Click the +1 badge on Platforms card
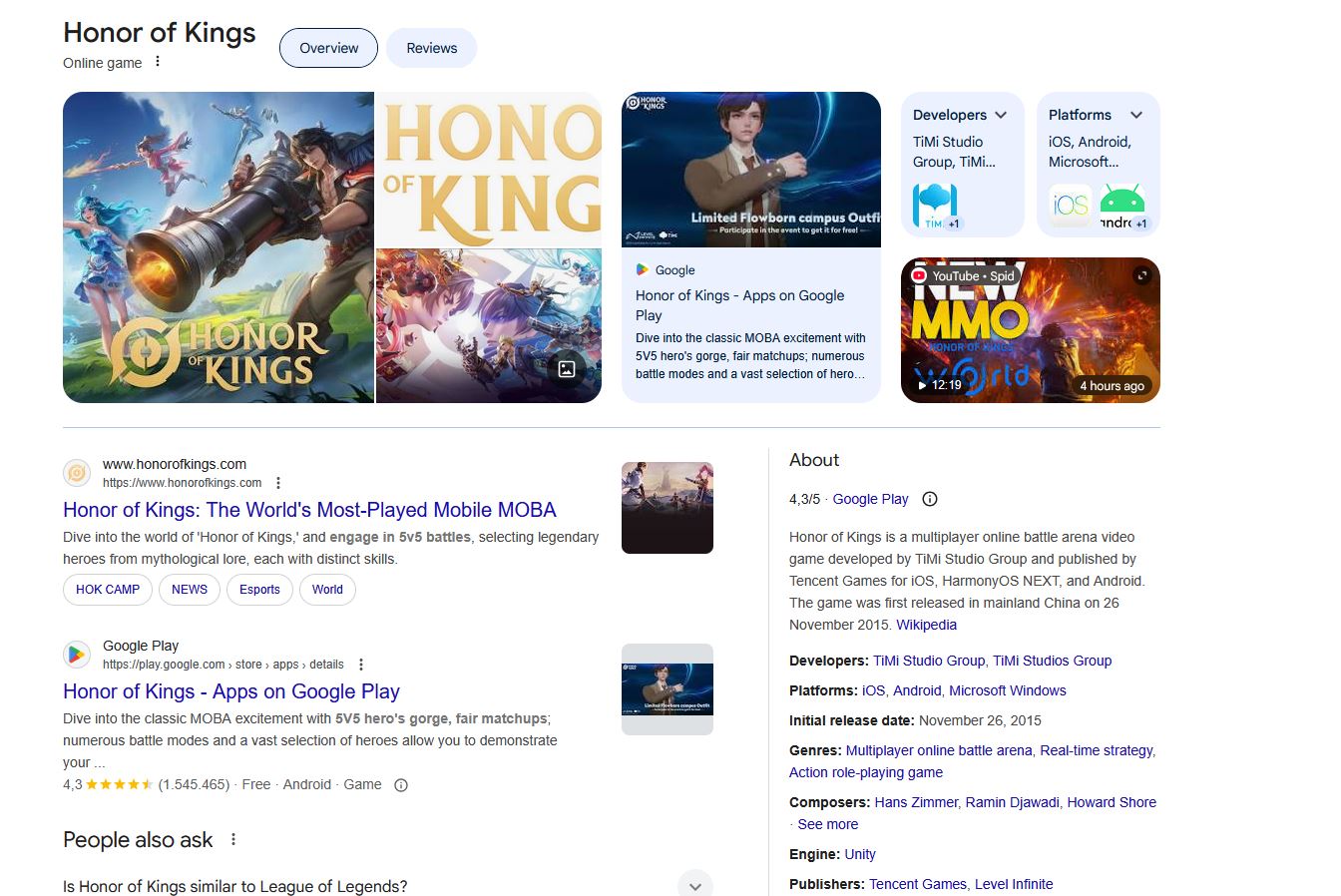Image resolution: width=1341 pixels, height=896 pixels. pyautogui.click(x=1141, y=224)
